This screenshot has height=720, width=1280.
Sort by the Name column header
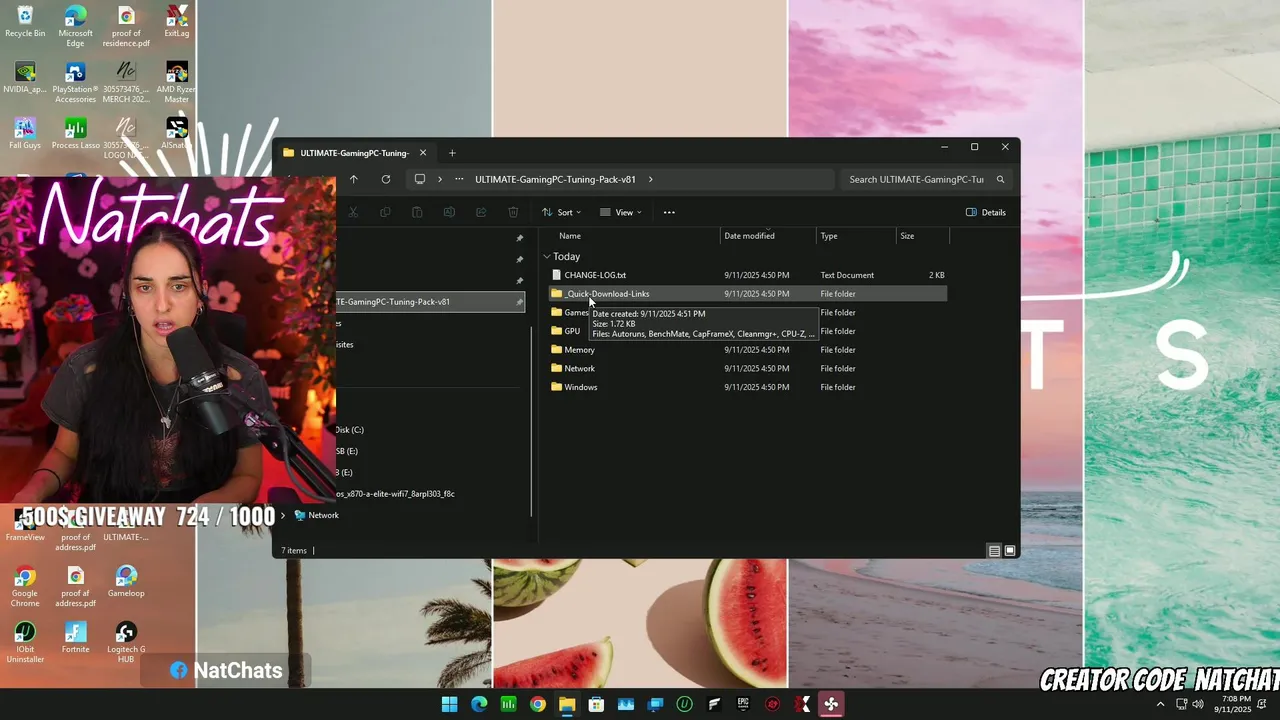(x=570, y=236)
